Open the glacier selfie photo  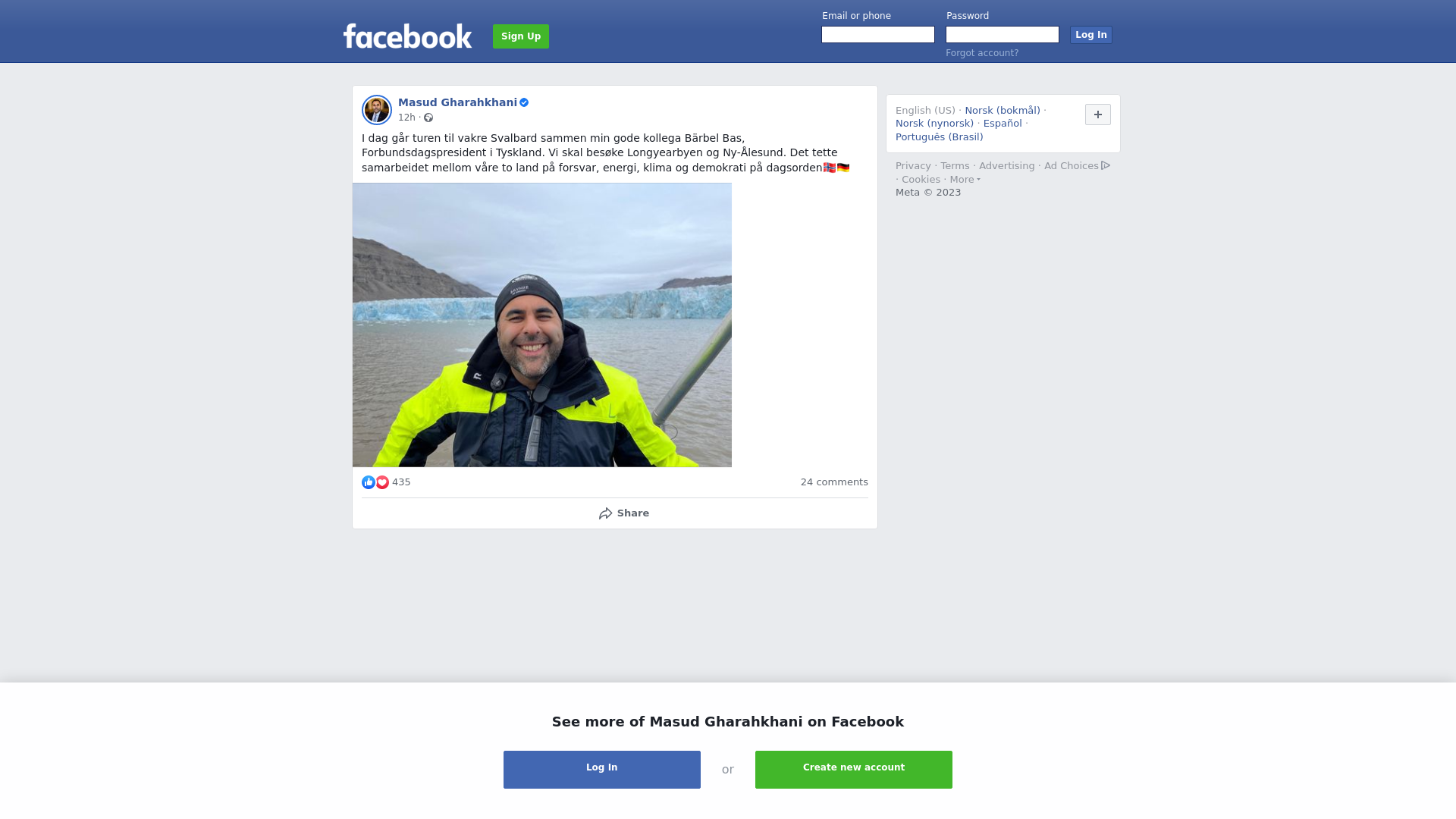tap(542, 325)
